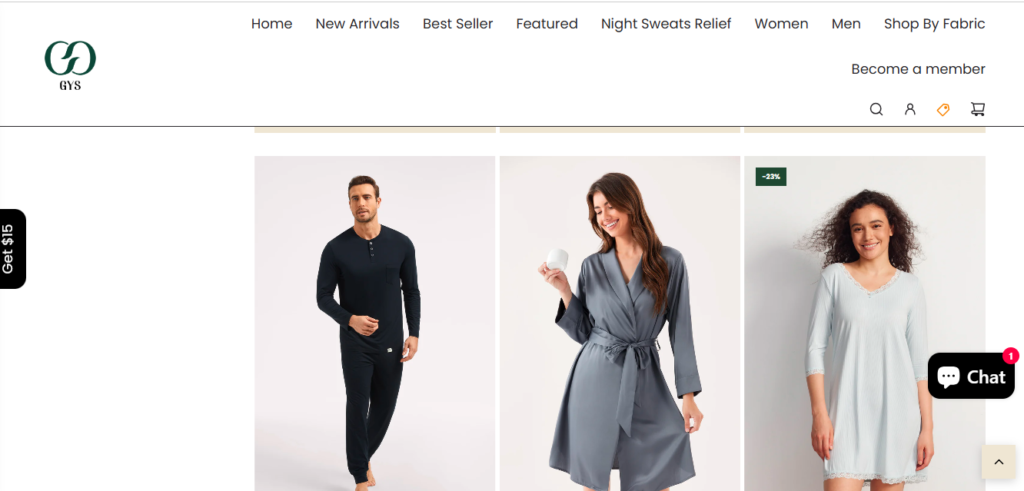Open the search icon in header
Viewport: 1024px width, 491px height.
[876, 110]
